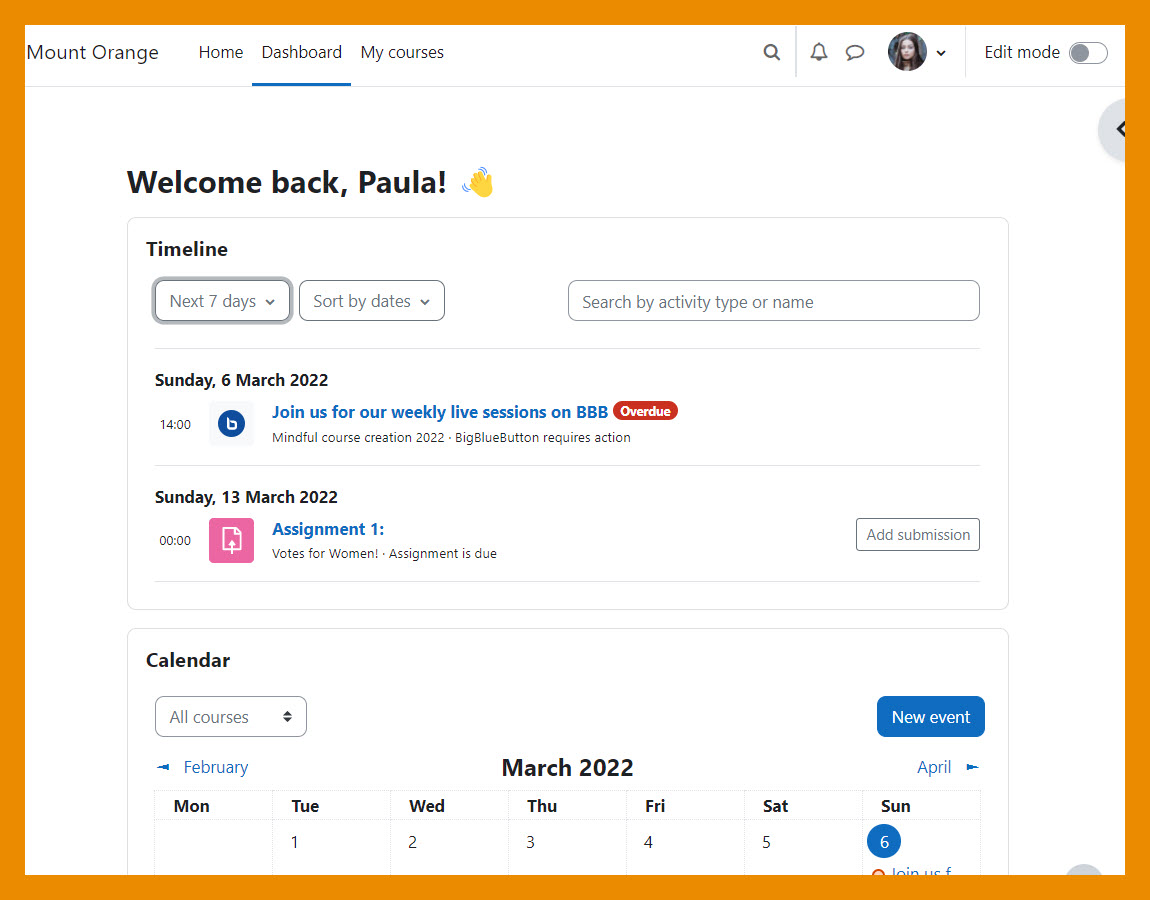The width and height of the screenshot is (1150, 900).
Task: Go to February via the calendar link
Action: [213, 767]
